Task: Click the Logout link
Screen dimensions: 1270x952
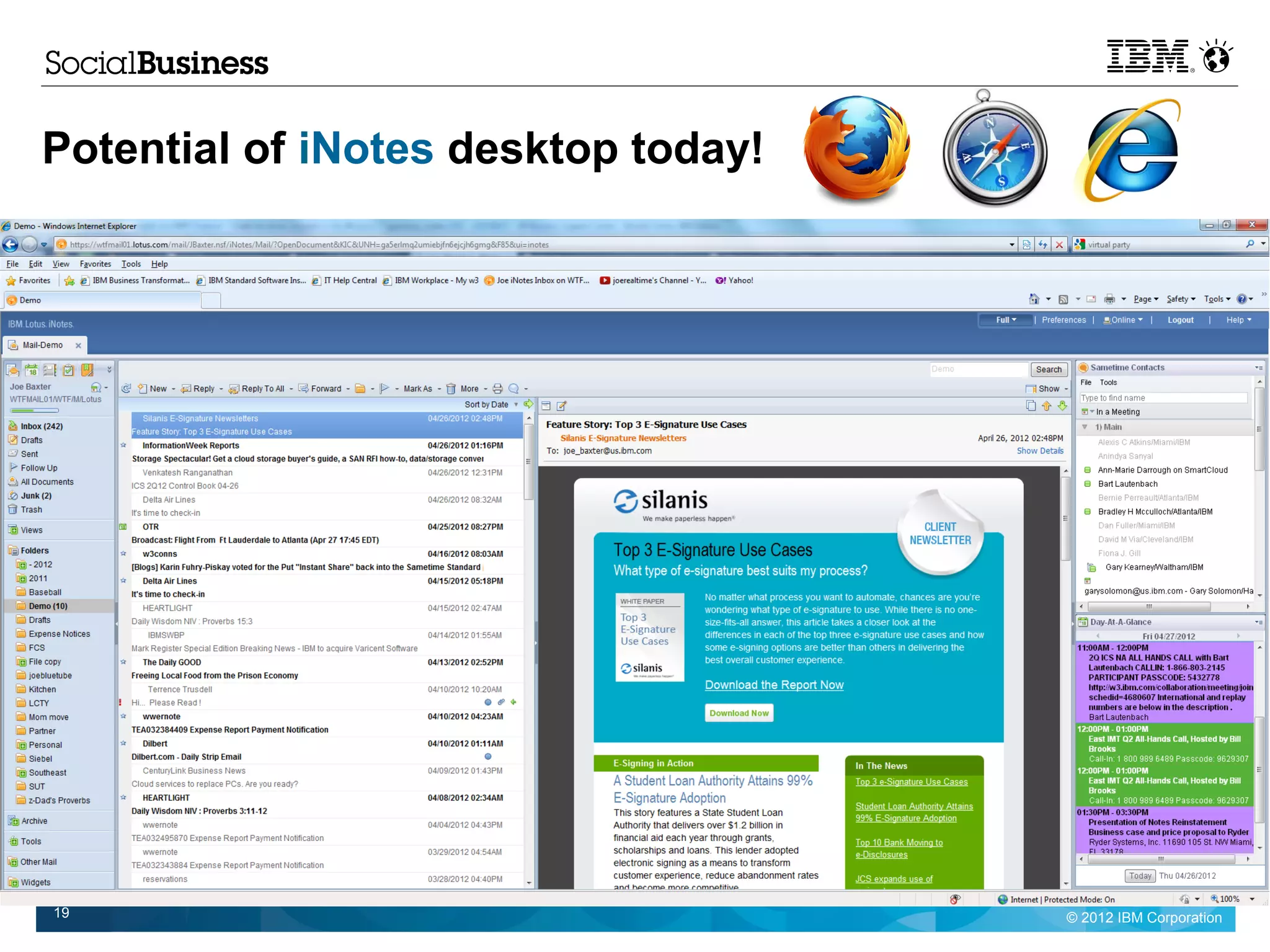Action: (x=1180, y=320)
